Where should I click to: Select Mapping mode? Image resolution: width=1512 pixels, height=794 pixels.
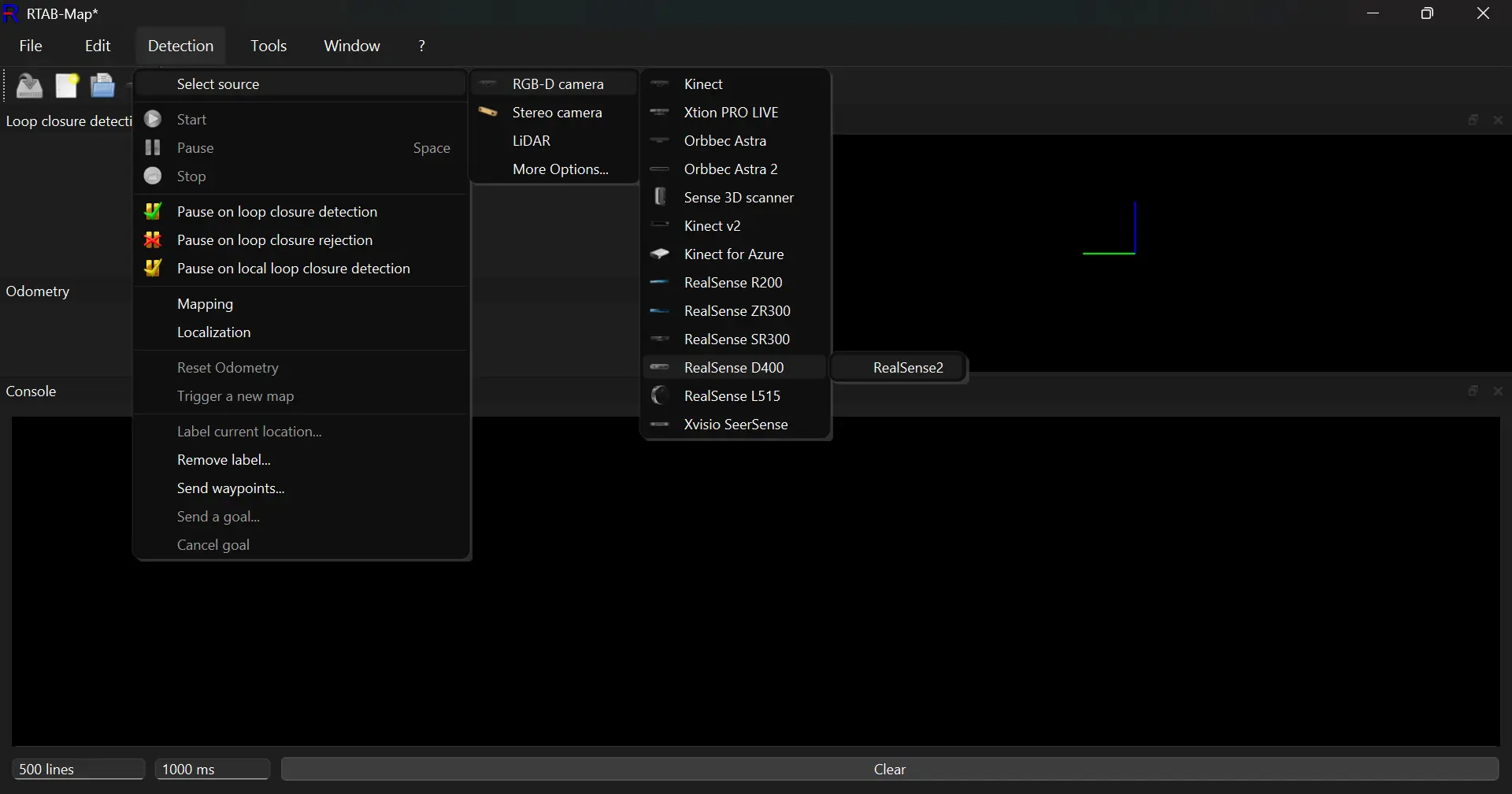coord(301,304)
